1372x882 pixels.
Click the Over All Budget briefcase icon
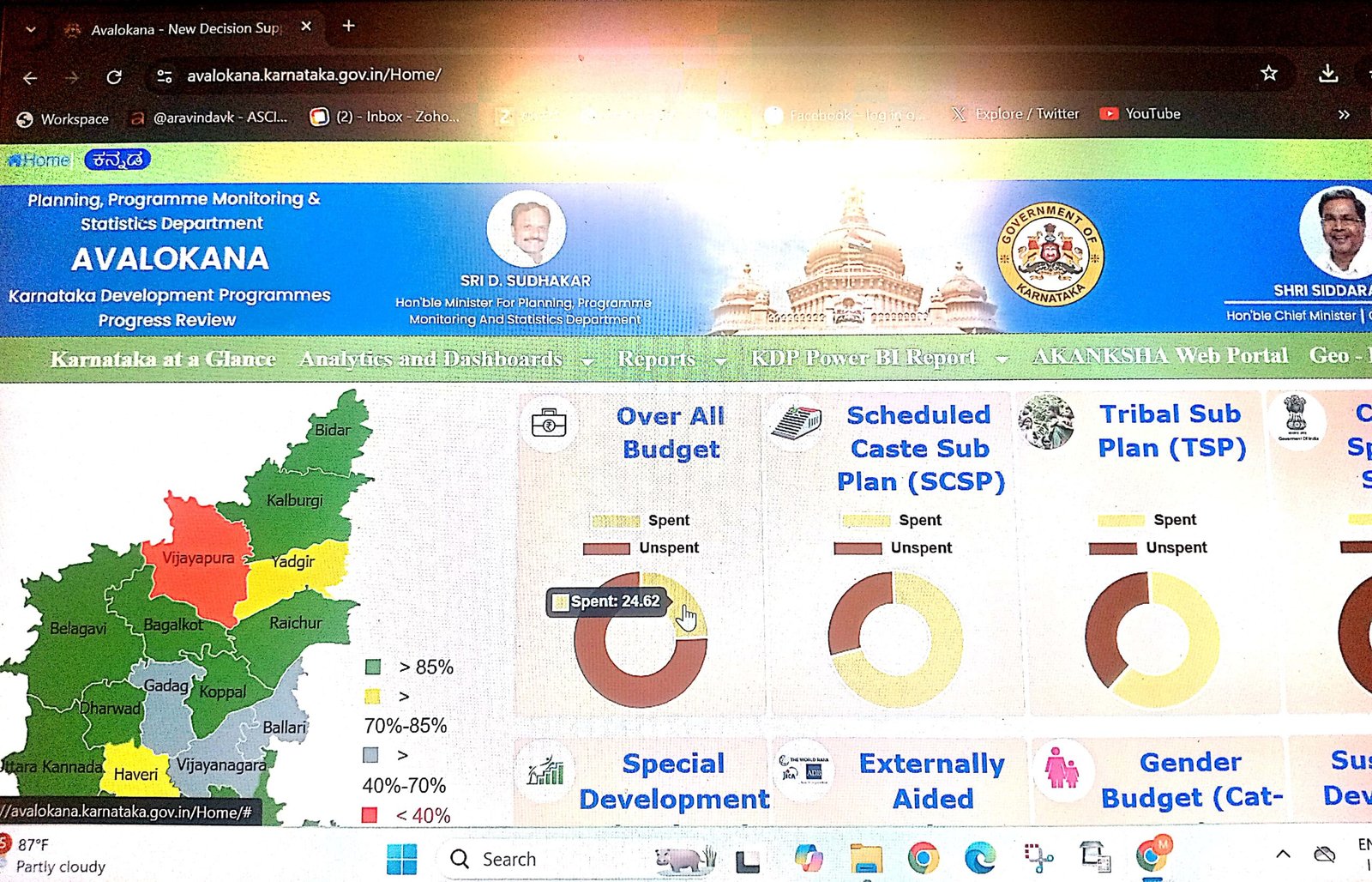point(549,423)
